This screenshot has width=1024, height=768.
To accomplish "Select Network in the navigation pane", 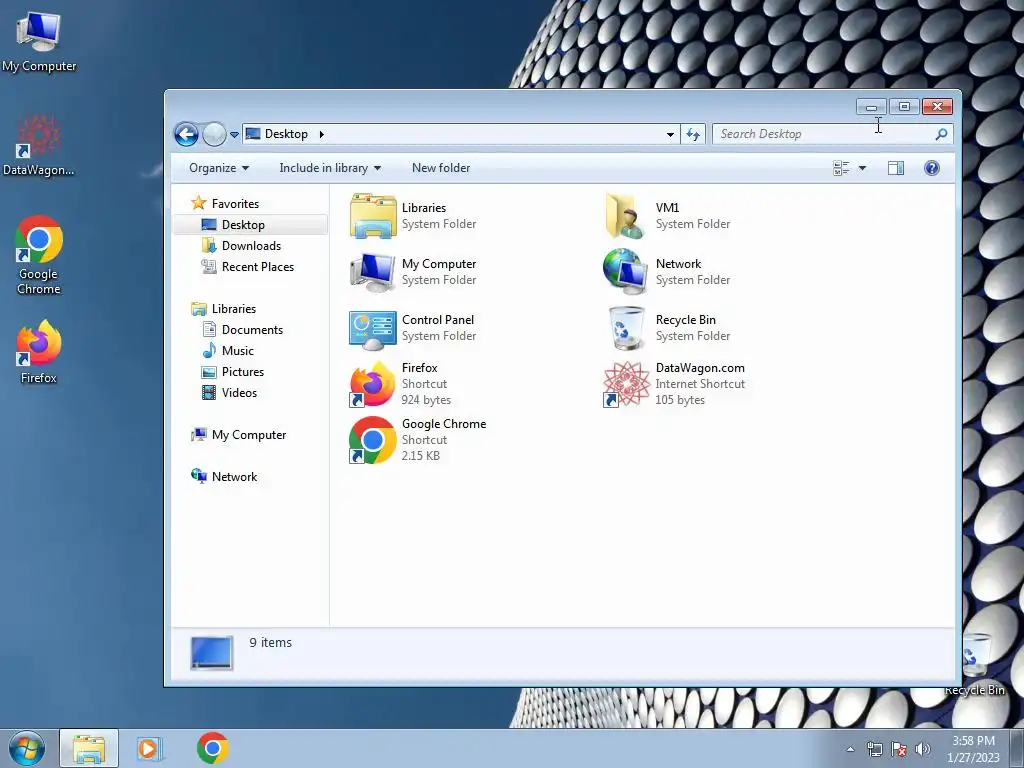I will coord(224,477).
